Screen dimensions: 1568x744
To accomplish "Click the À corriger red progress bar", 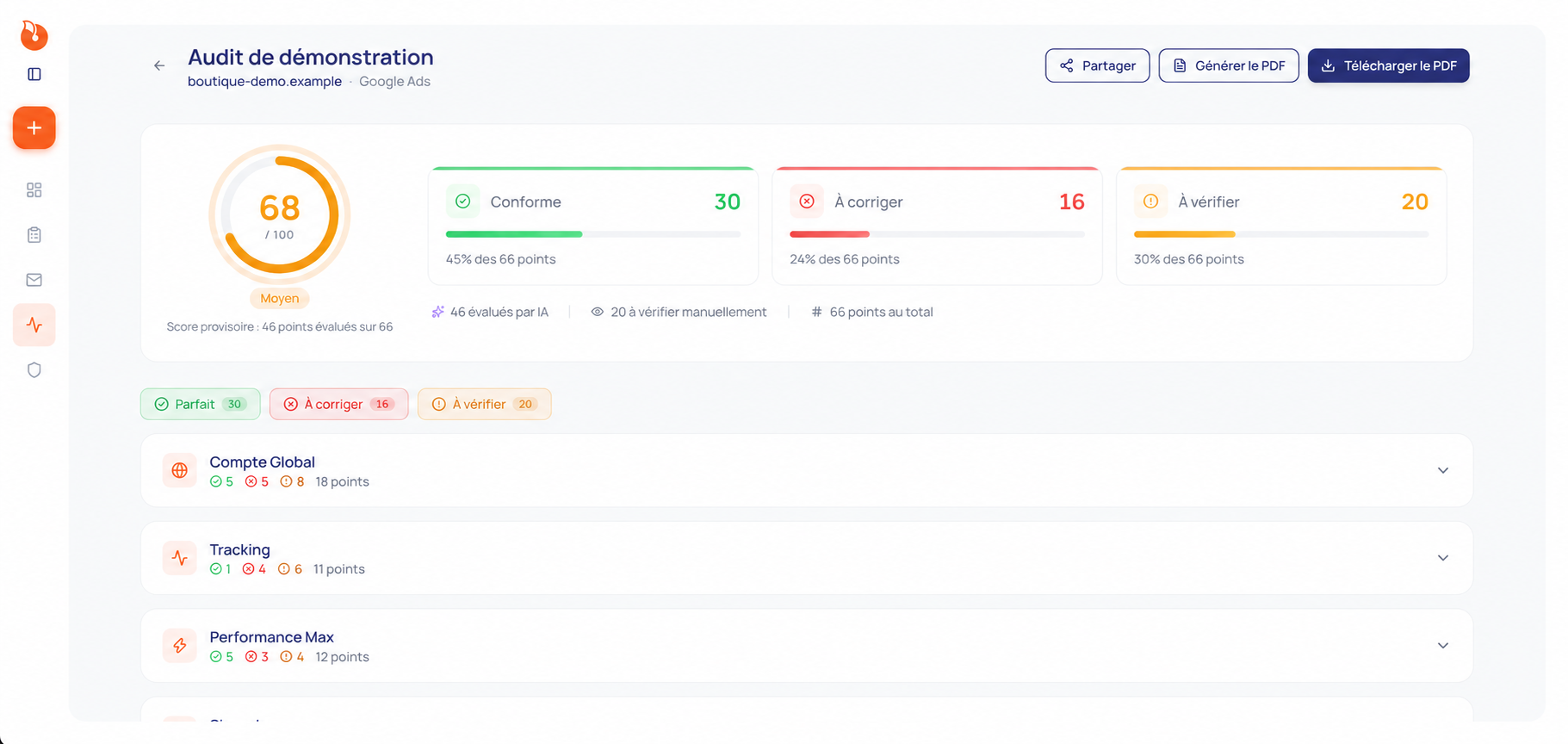I will (x=938, y=234).
